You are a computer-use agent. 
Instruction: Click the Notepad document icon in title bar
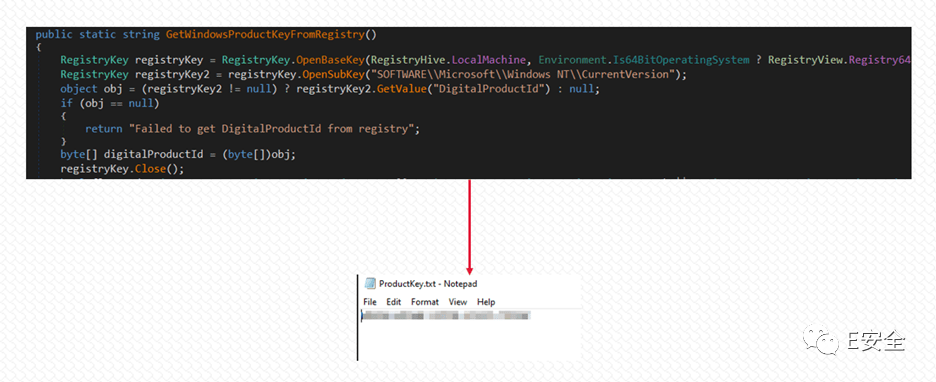[x=370, y=284]
